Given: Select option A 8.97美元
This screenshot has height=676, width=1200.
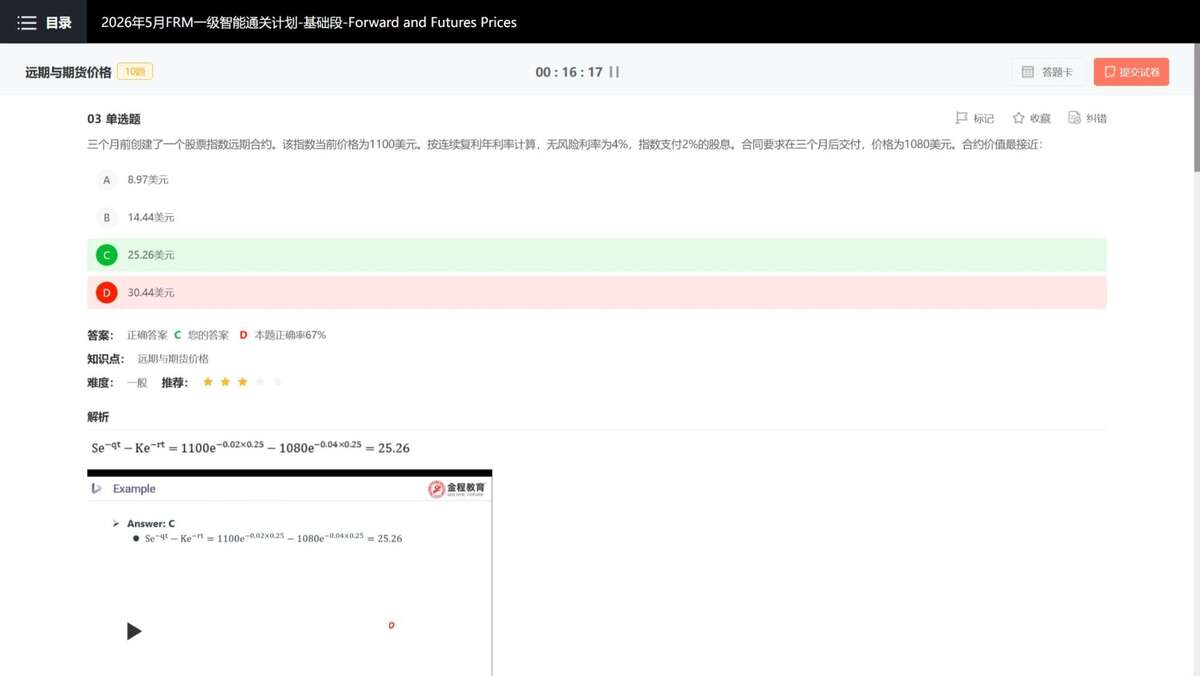Looking at the screenshot, I should click(x=597, y=180).
